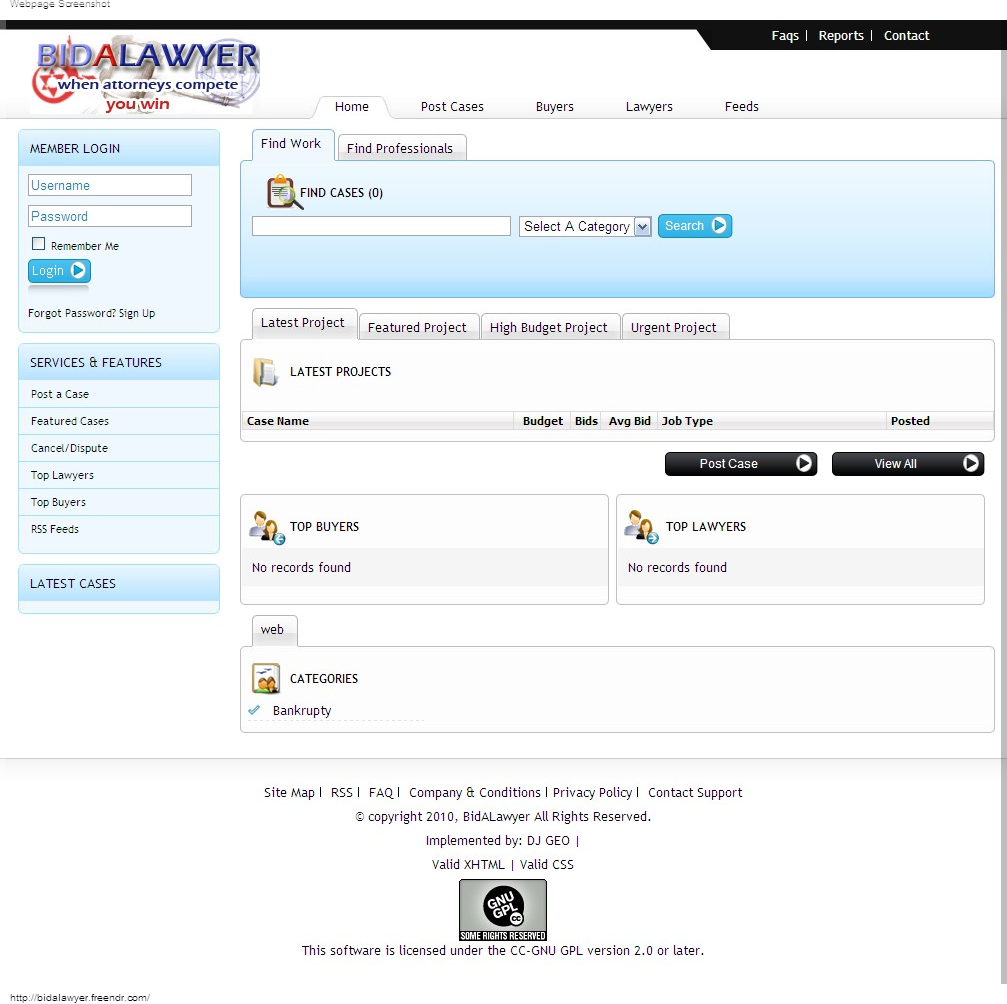
Task: Click the blue Search button
Action: (694, 226)
